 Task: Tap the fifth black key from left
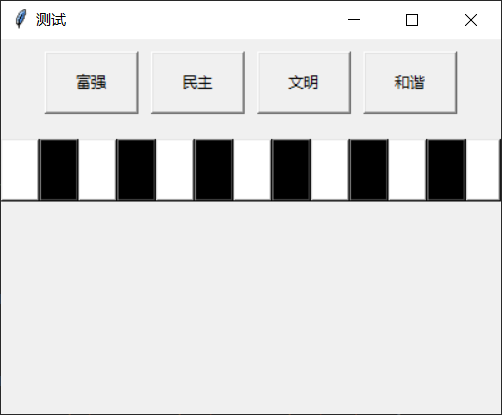point(368,170)
